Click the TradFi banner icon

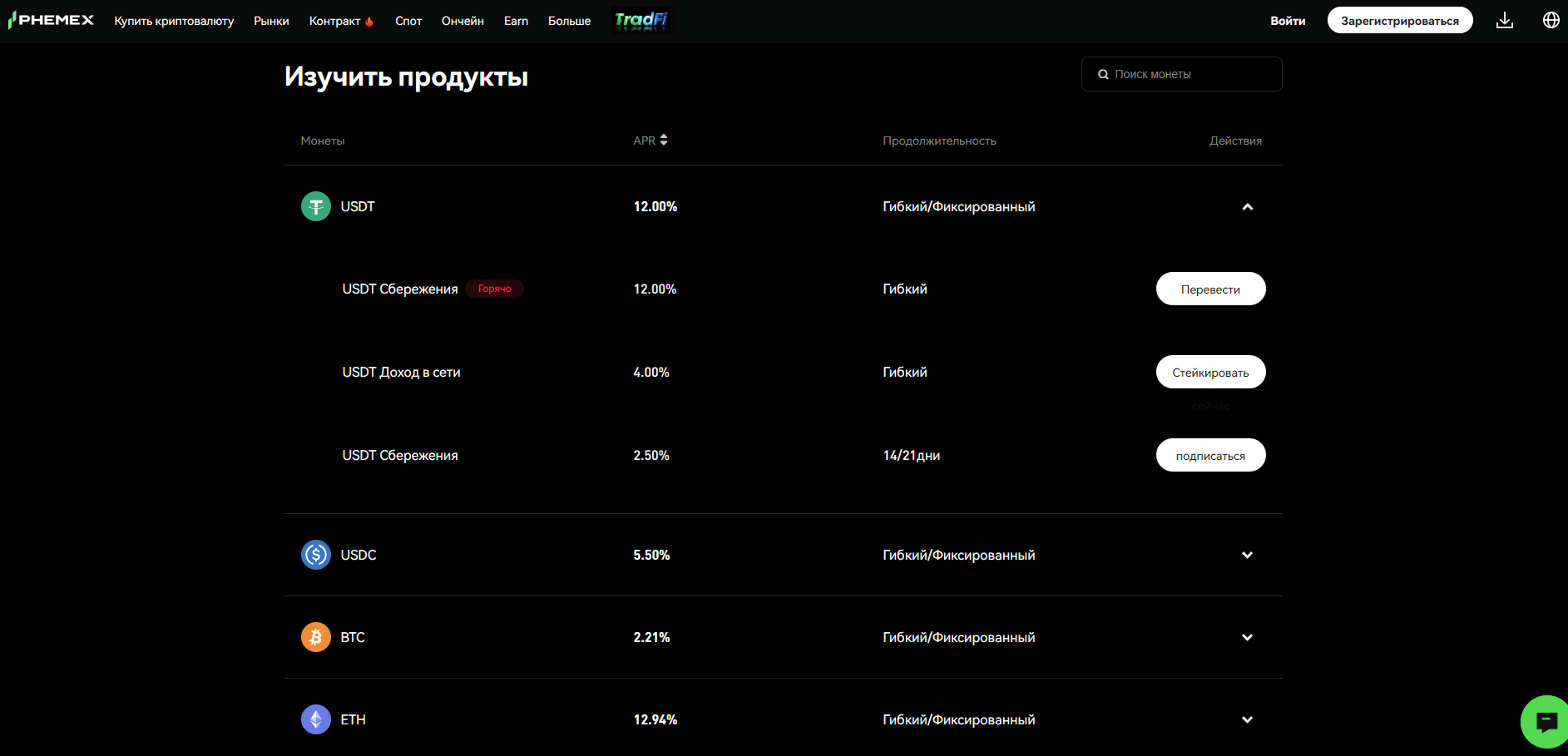(641, 20)
